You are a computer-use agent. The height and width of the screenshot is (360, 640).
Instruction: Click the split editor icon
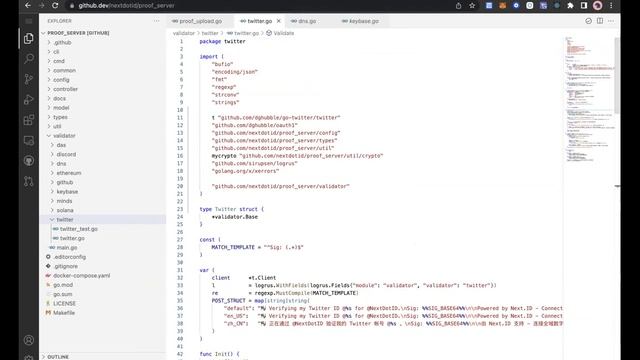(x=600, y=21)
